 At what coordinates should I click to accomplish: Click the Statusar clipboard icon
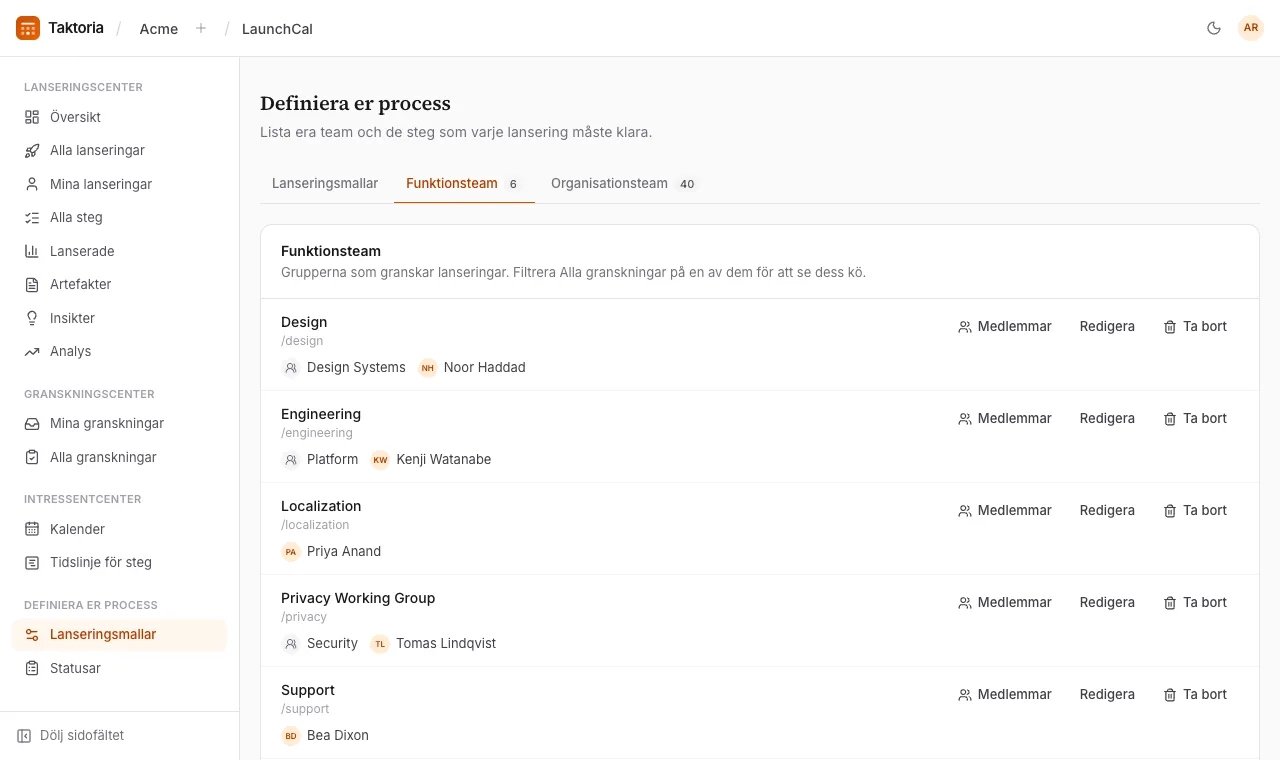(32, 668)
